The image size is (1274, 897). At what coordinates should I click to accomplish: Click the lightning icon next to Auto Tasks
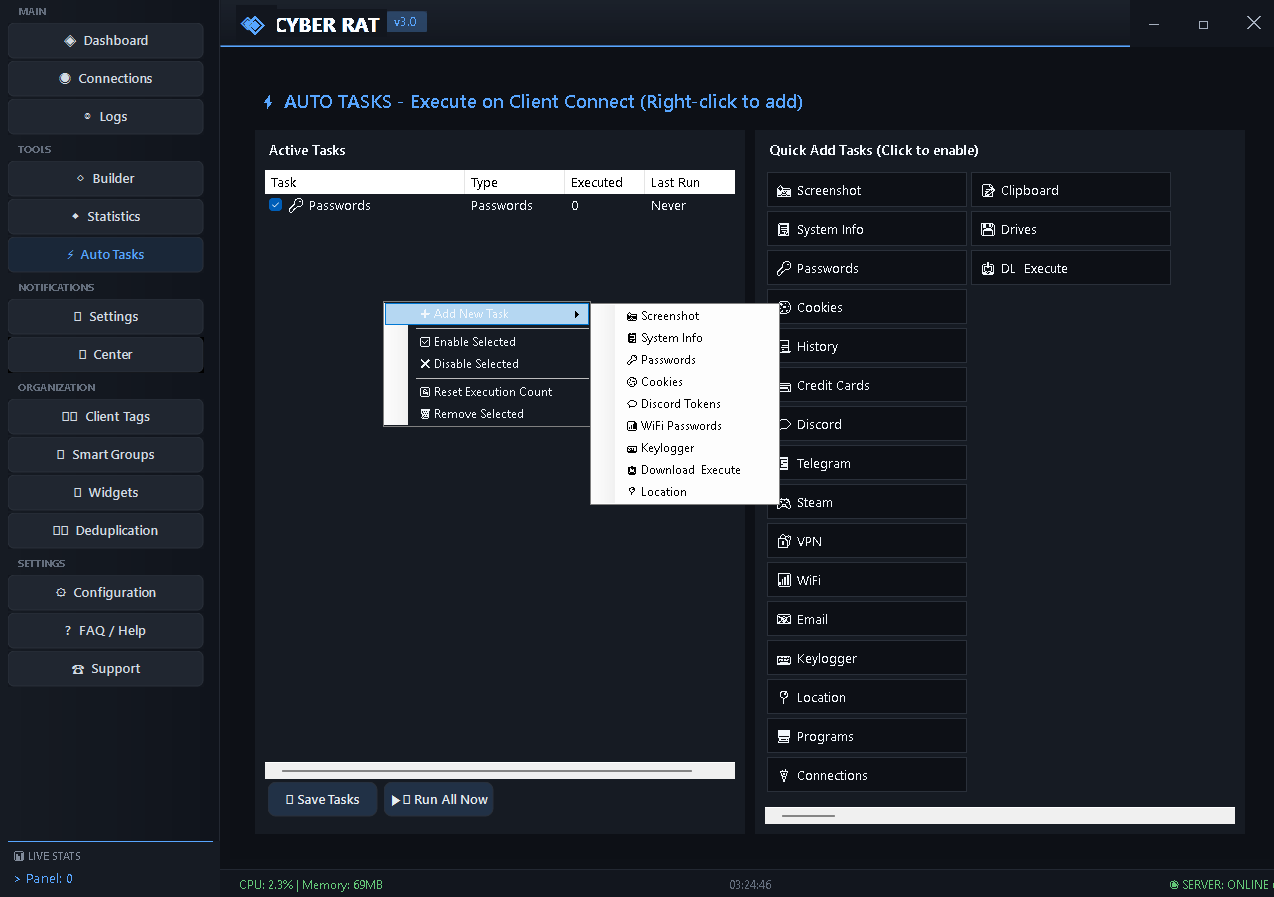click(70, 255)
